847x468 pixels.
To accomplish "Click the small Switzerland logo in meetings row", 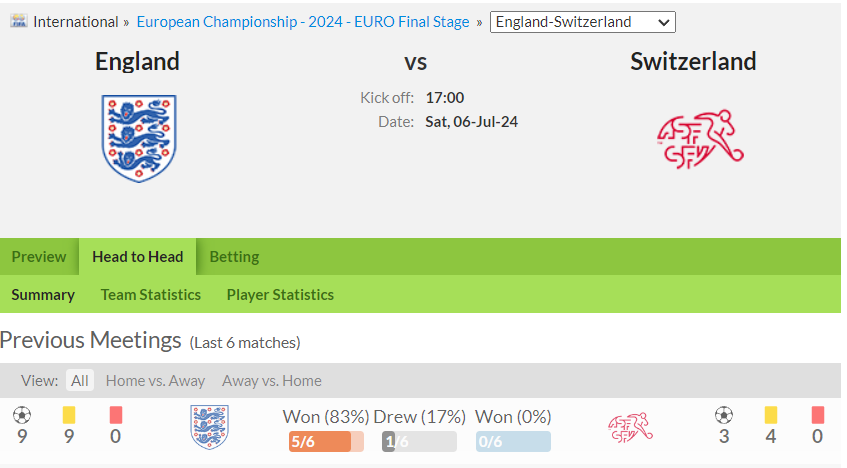I will pyautogui.click(x=630, y=427).
